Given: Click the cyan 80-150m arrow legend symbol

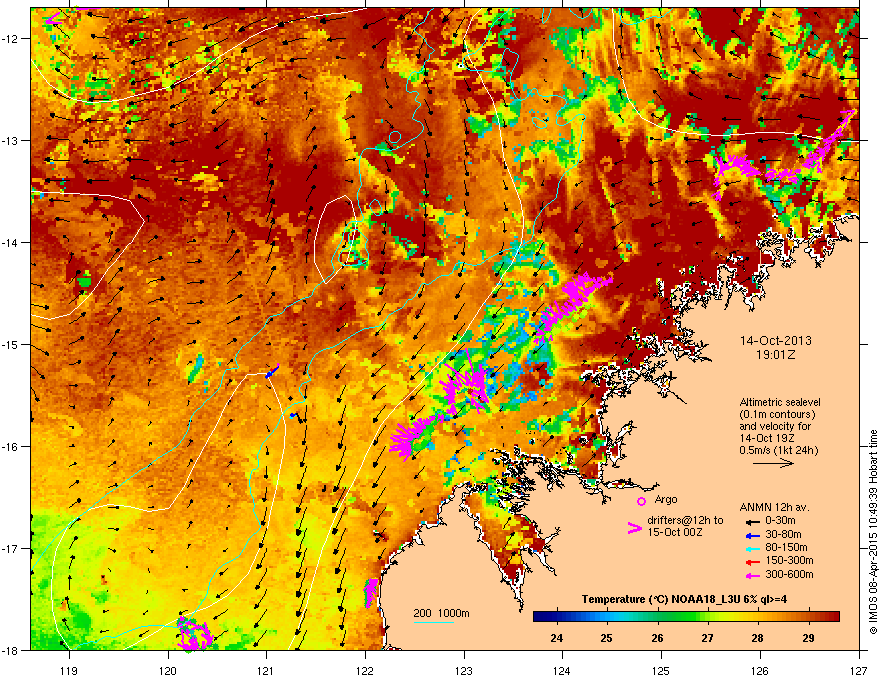Looking at the screenshot, I should click(752, 548).
